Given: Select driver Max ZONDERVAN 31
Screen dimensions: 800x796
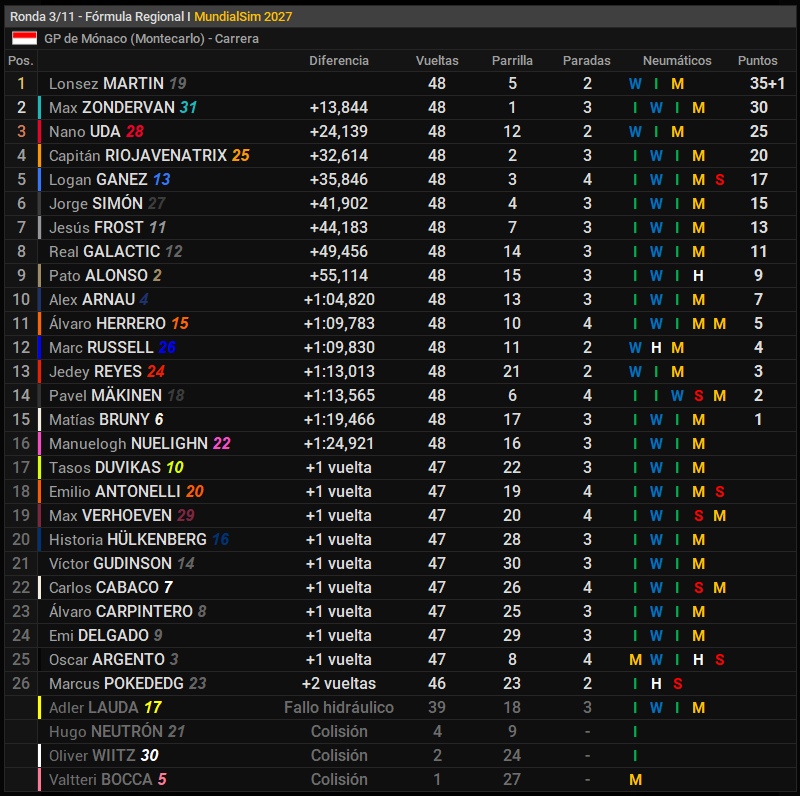Looking at the screenshot, I should 123,108.
